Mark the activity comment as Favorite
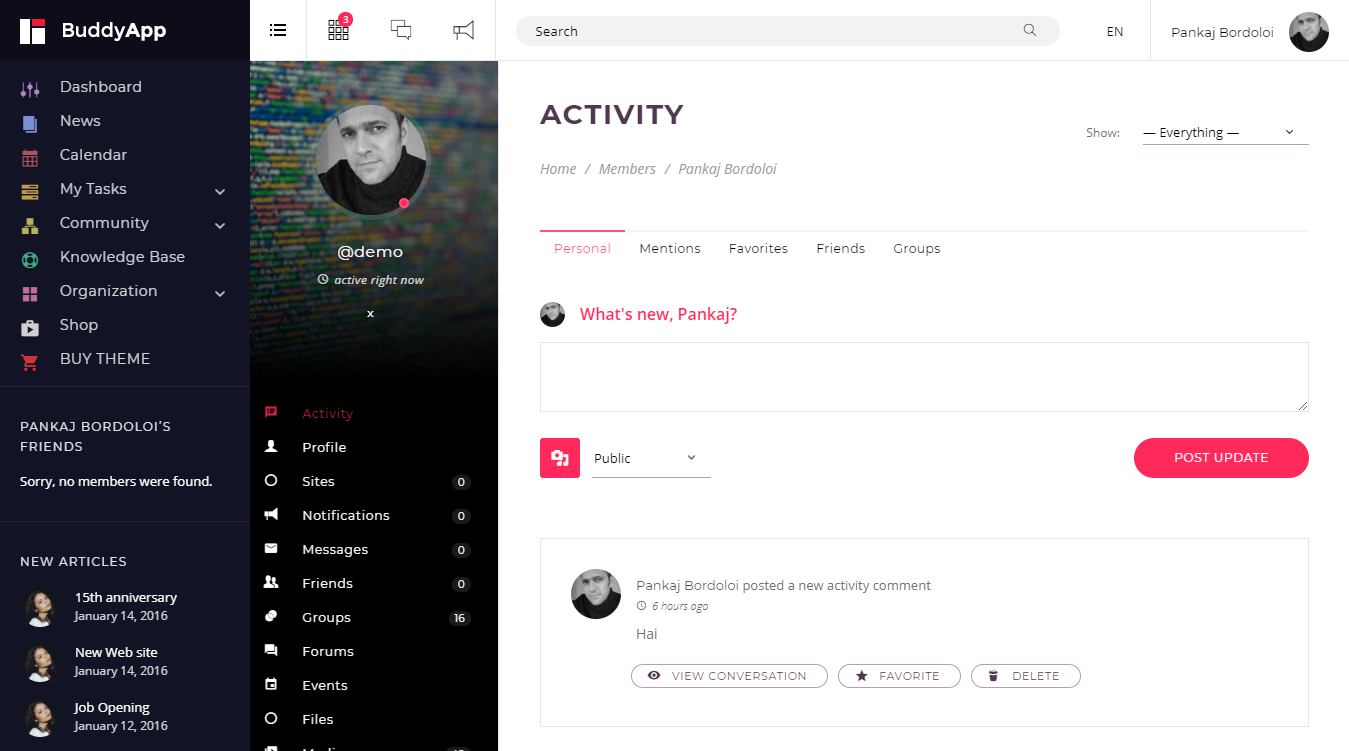The height and width of the screenshot is (751, 1349). pyautogui.click(x=899, y=676)
